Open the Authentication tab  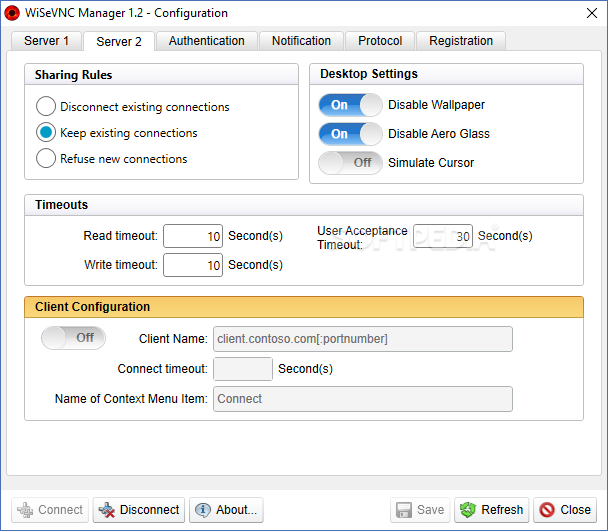point(207,41)
